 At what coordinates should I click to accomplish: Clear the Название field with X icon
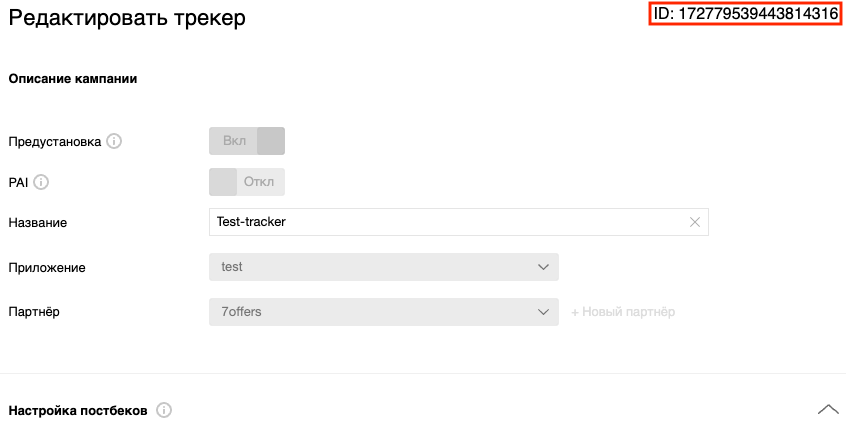click(695, 222)
